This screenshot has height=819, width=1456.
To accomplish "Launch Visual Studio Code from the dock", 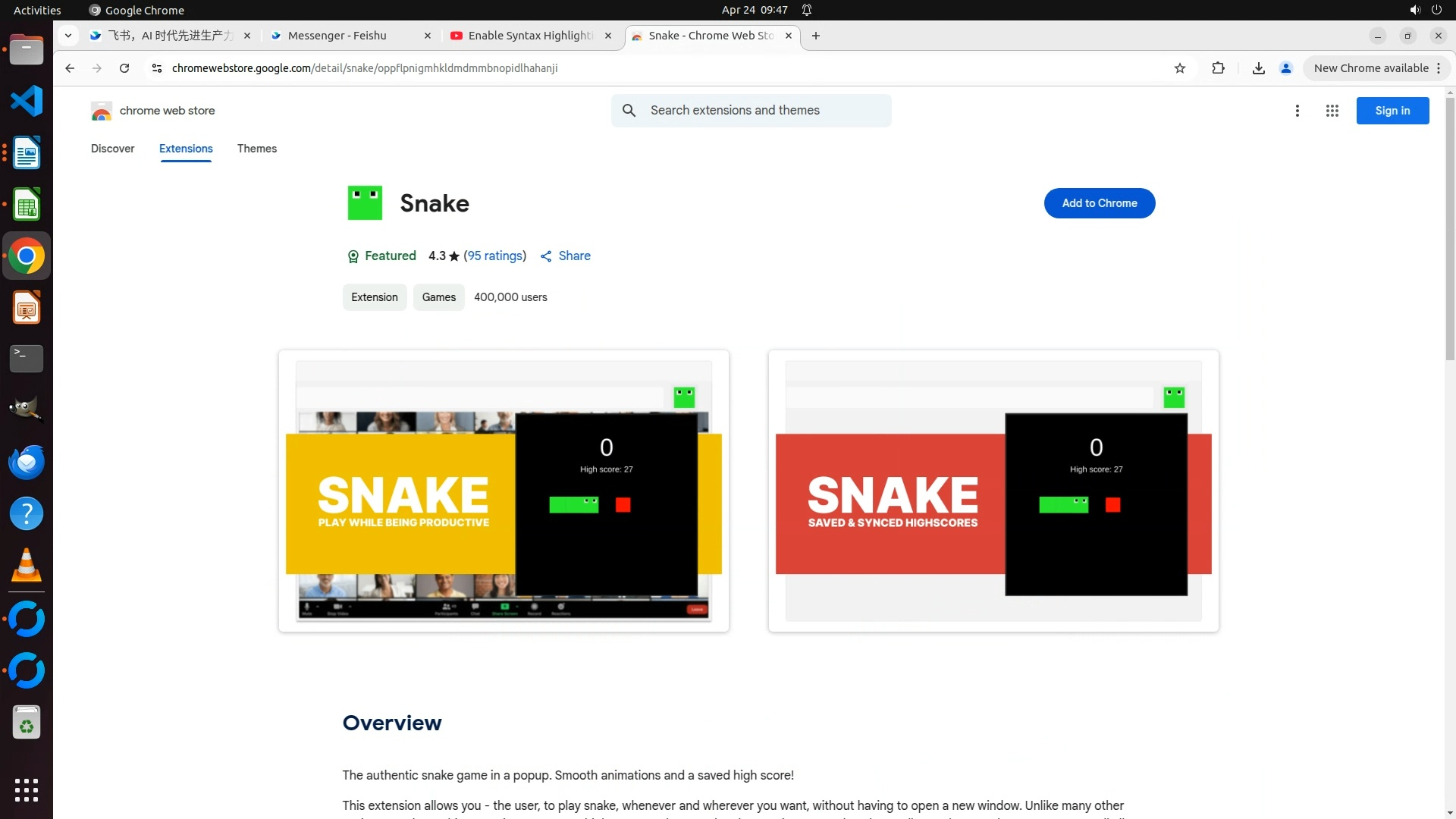I will point(27,101).
